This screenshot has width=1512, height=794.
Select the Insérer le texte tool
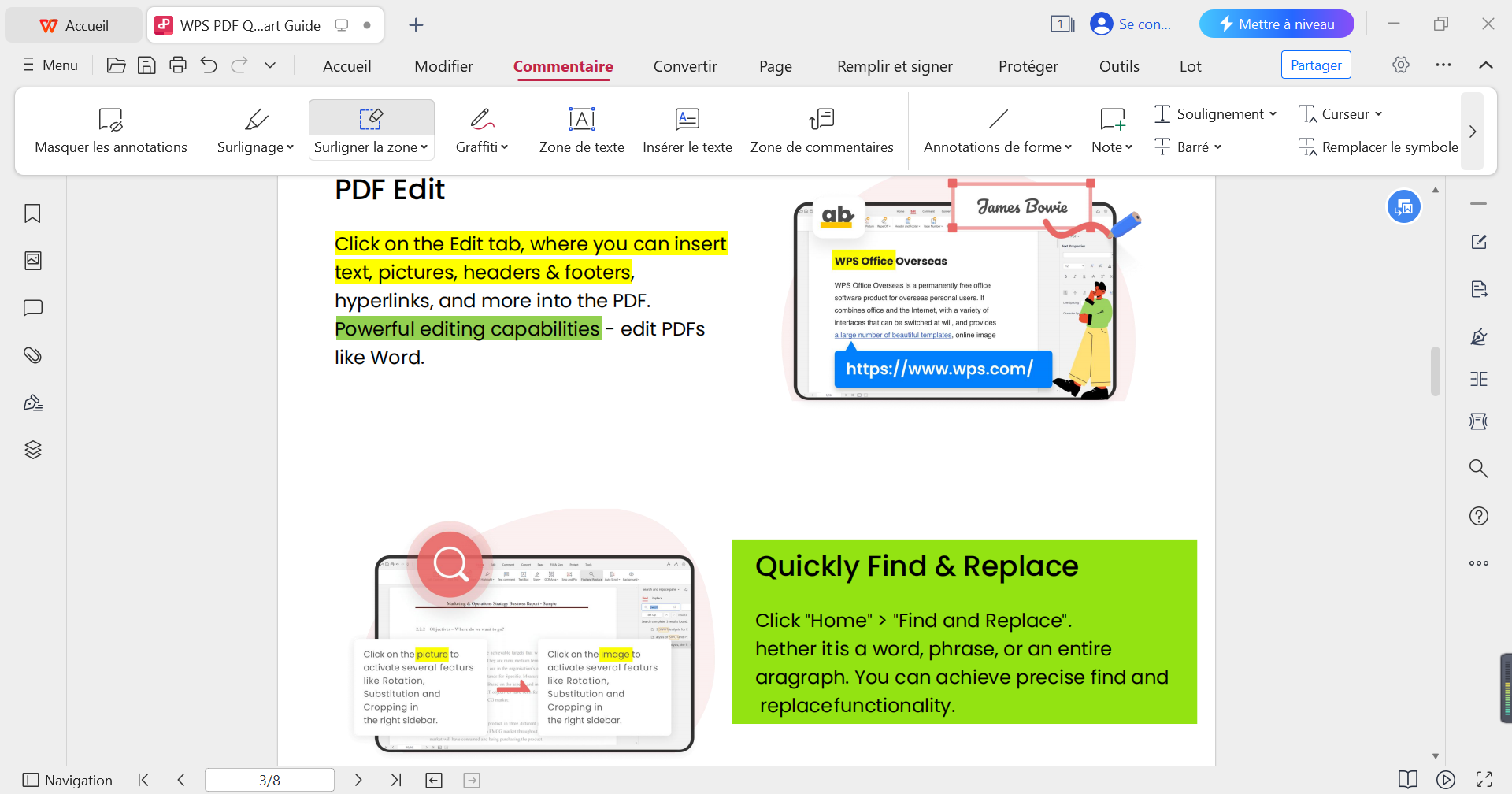(x=687, y=131)
